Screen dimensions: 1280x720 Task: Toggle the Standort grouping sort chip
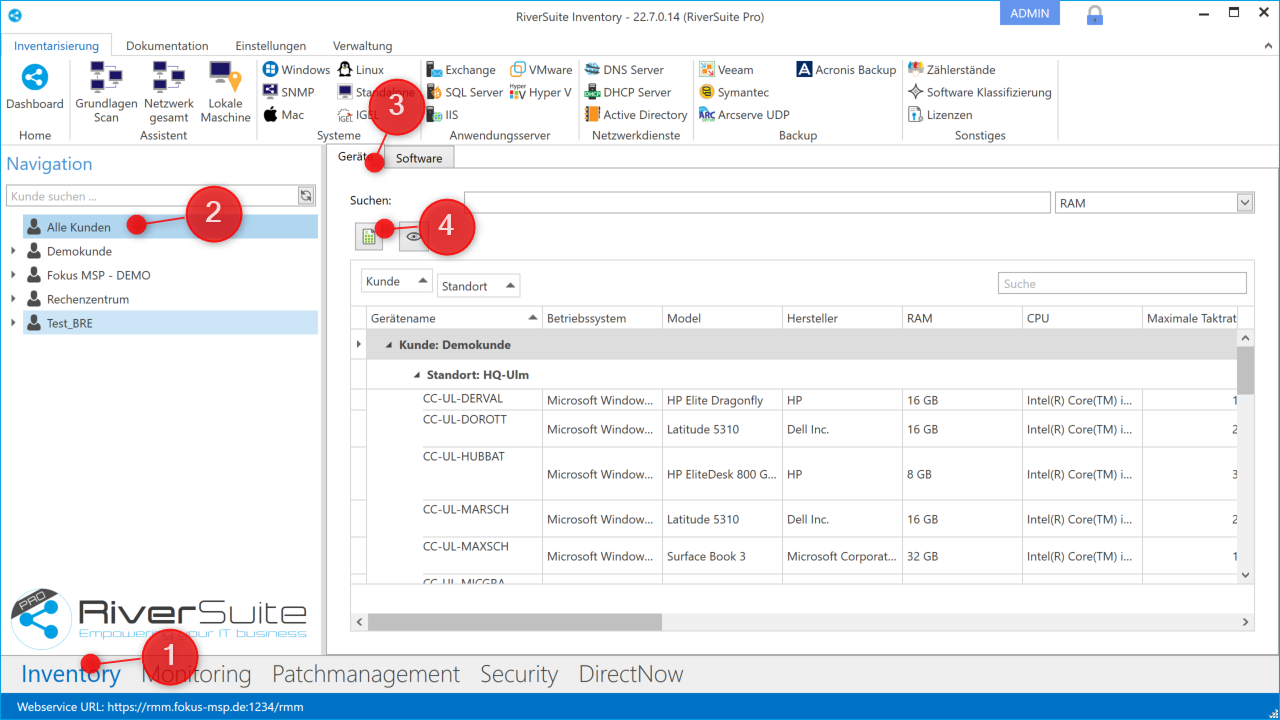[x=478, y=286]
